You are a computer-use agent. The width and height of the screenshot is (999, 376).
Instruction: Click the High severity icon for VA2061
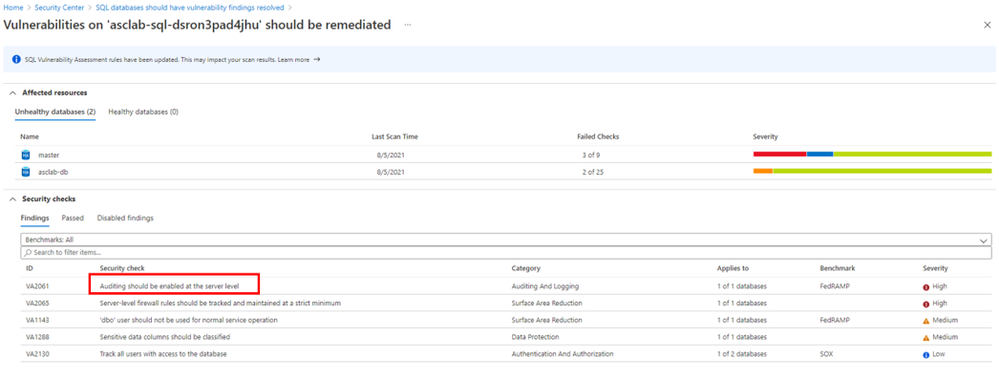[x=926, y=287]
